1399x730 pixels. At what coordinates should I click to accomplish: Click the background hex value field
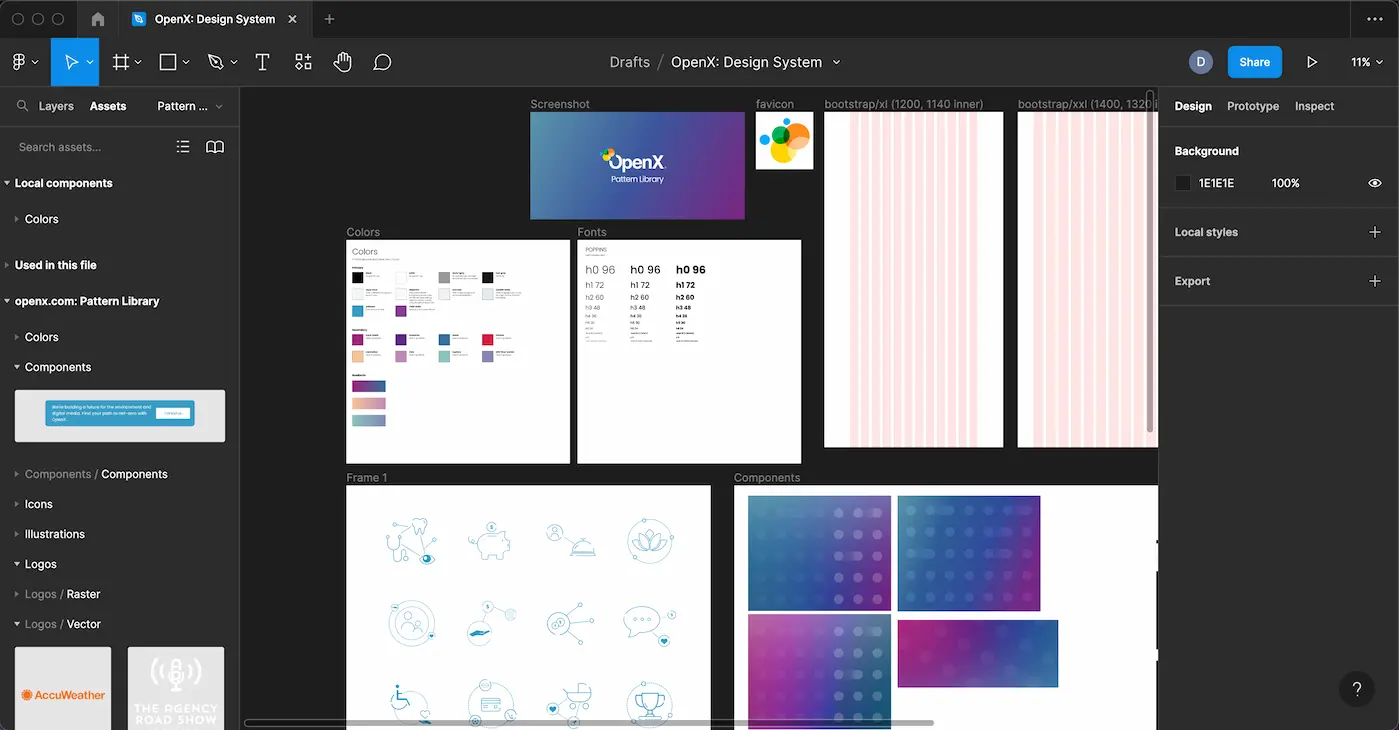click(x=1216, y=183)
